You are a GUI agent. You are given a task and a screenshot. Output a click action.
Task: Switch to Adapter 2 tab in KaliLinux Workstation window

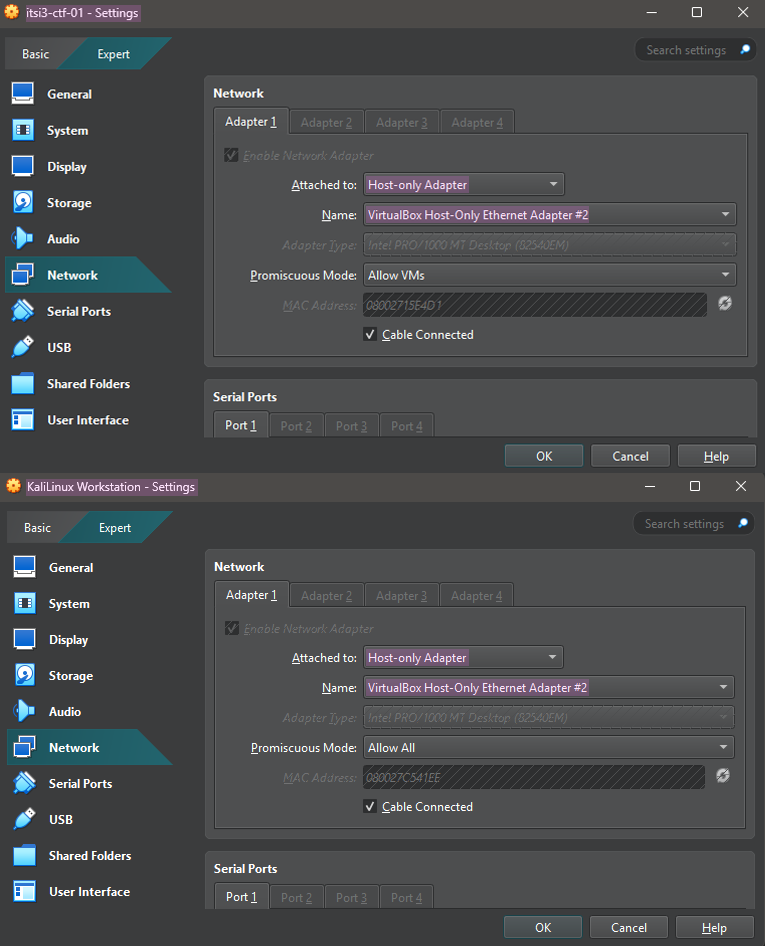click(326, 595)
